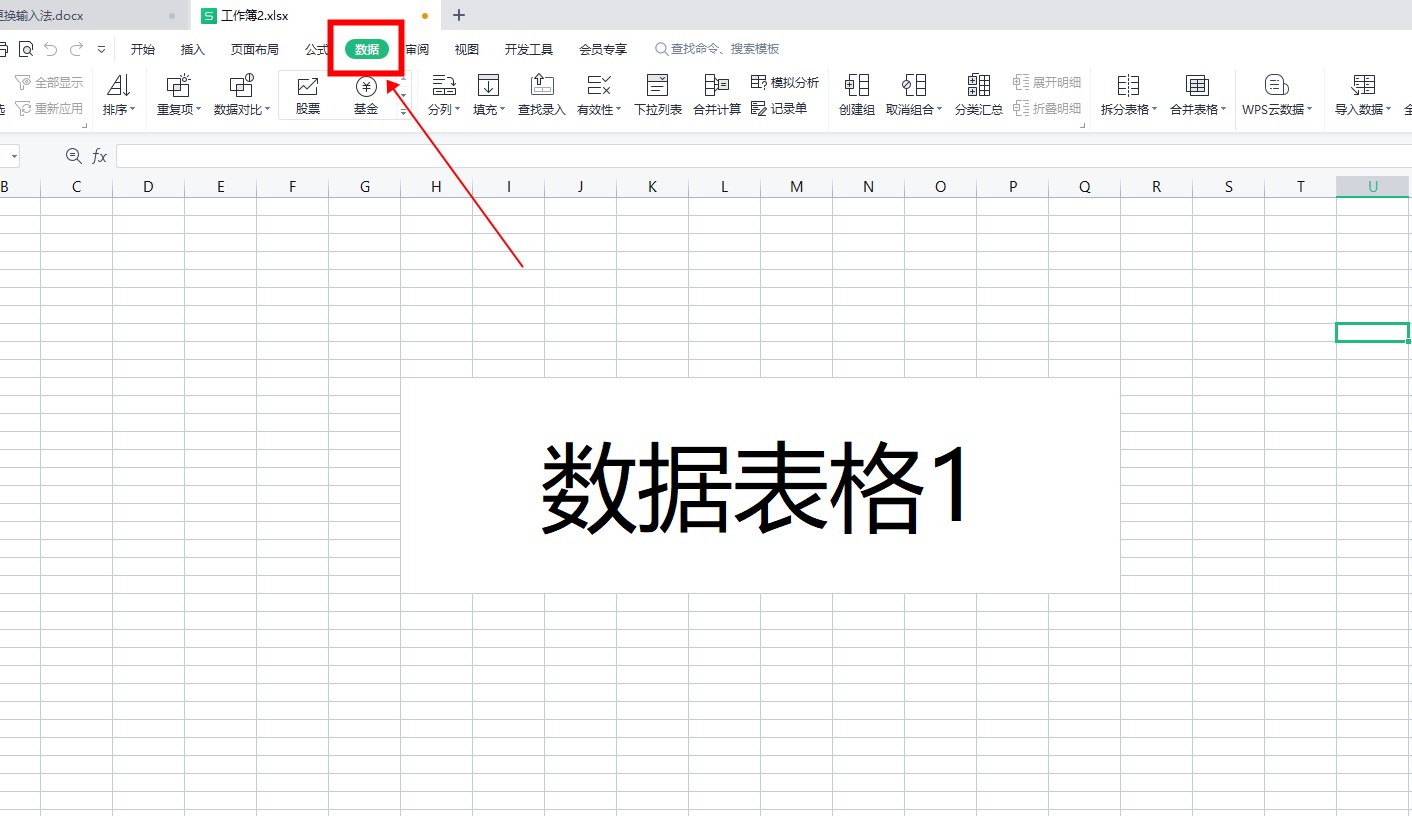Screen dimensions: 1412x816
Task: Open the 记录单 record form
Action: pos(779,109)
